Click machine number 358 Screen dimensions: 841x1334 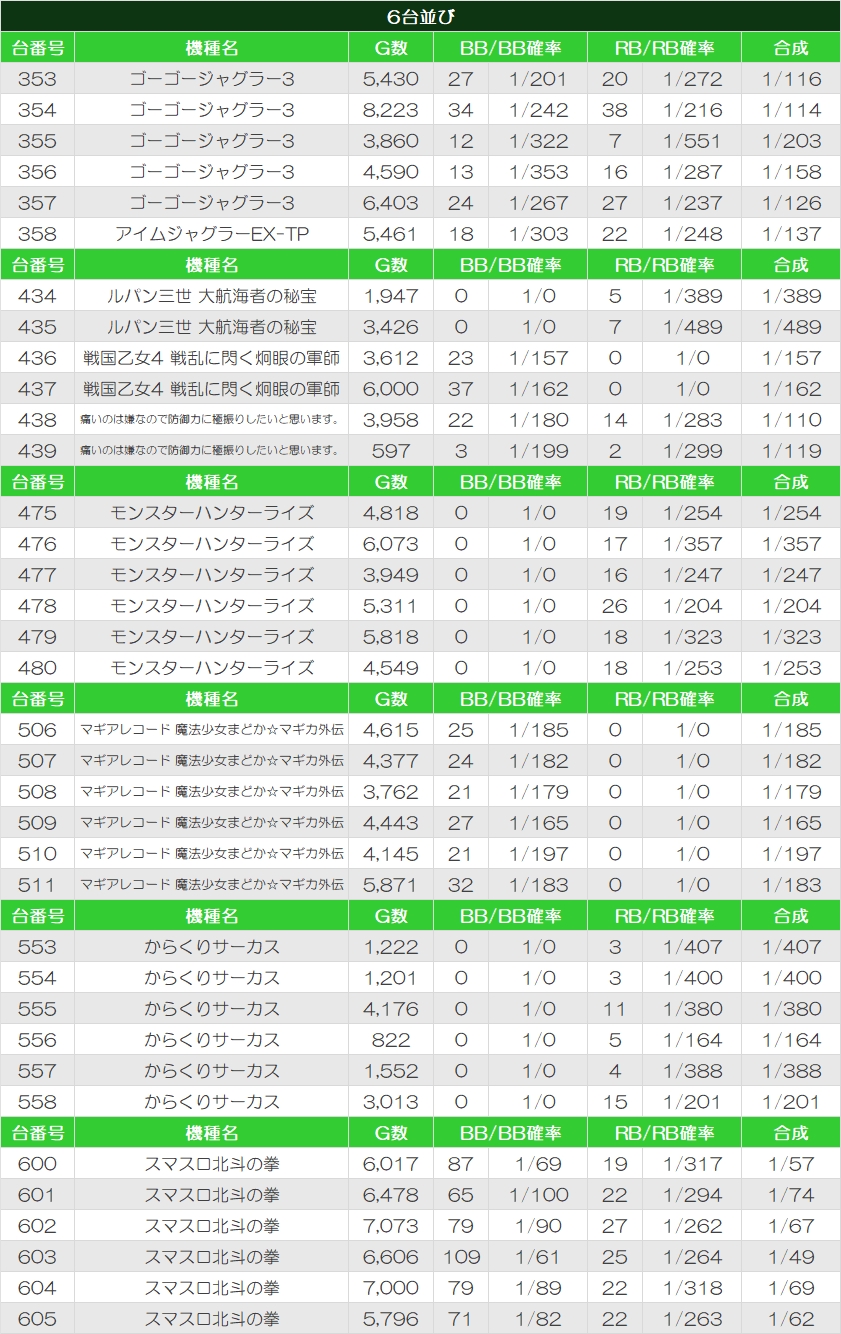coord(37,234)
